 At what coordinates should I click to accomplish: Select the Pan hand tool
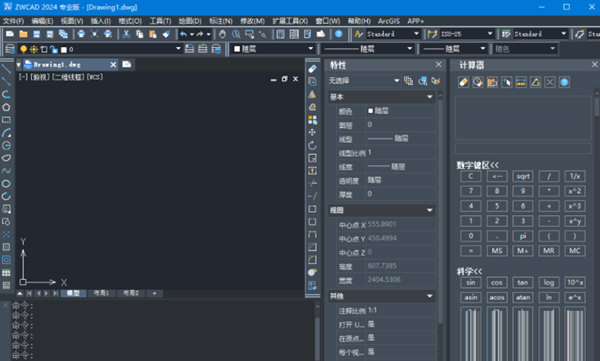click(222, 34)
